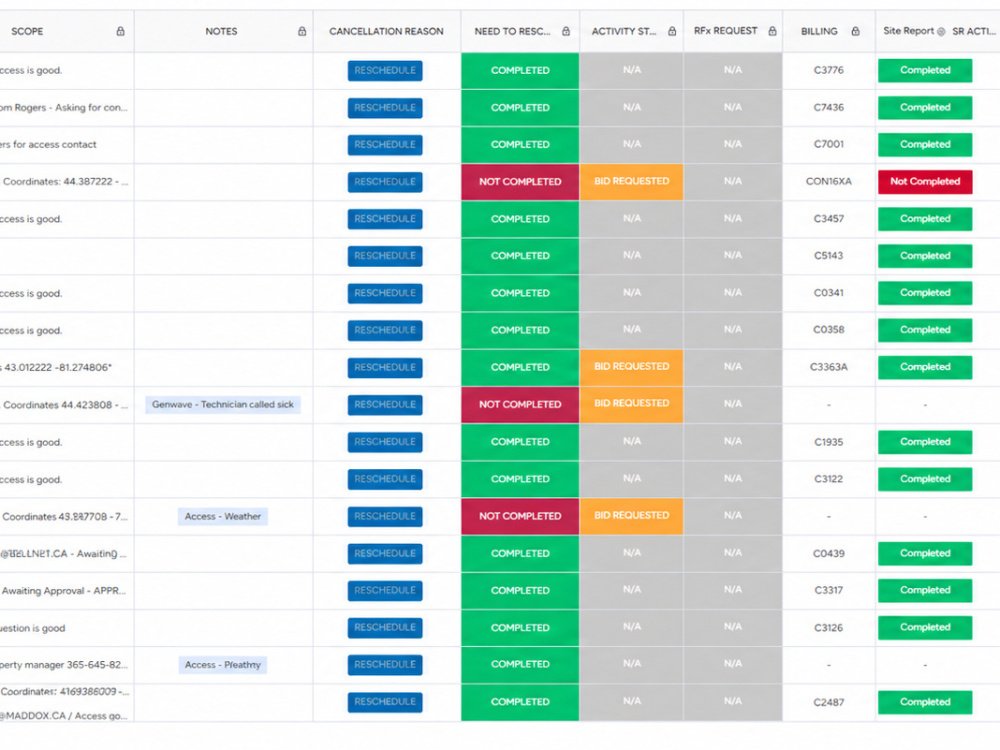Click RESCHEDULE in the C3126 row
1000x750 pixels.
click(385, 628)
